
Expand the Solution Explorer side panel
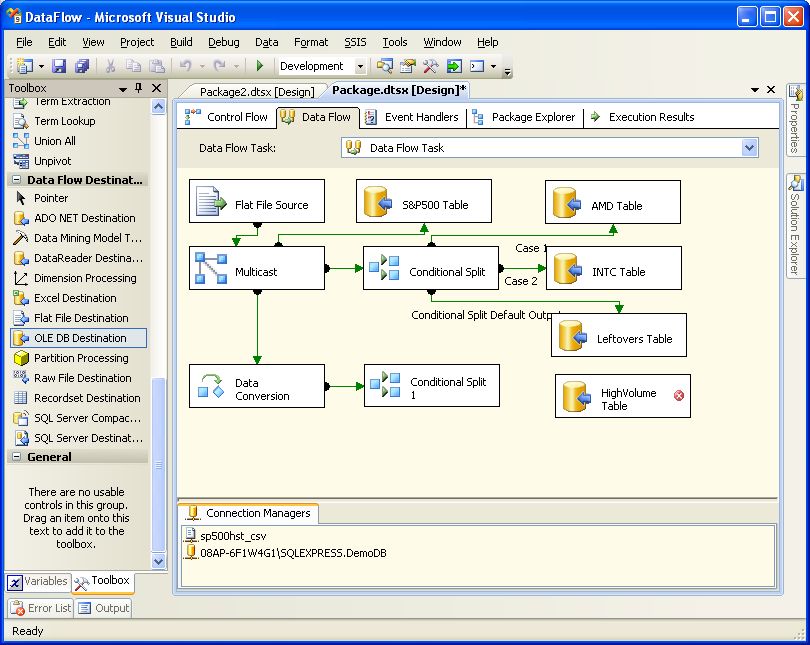795,225
